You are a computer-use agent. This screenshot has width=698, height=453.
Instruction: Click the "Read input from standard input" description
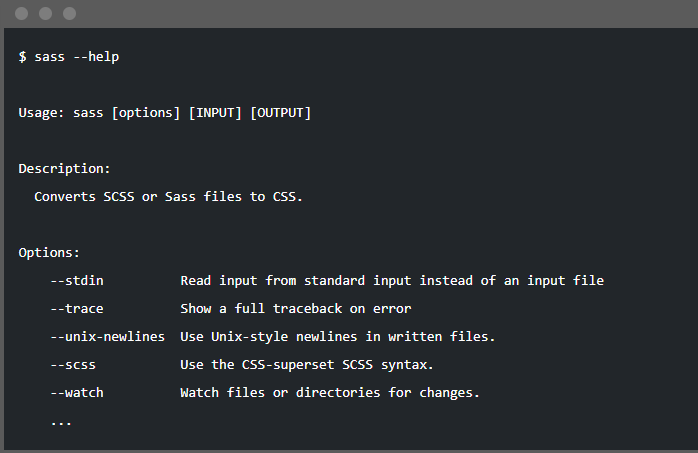[392, 281]
